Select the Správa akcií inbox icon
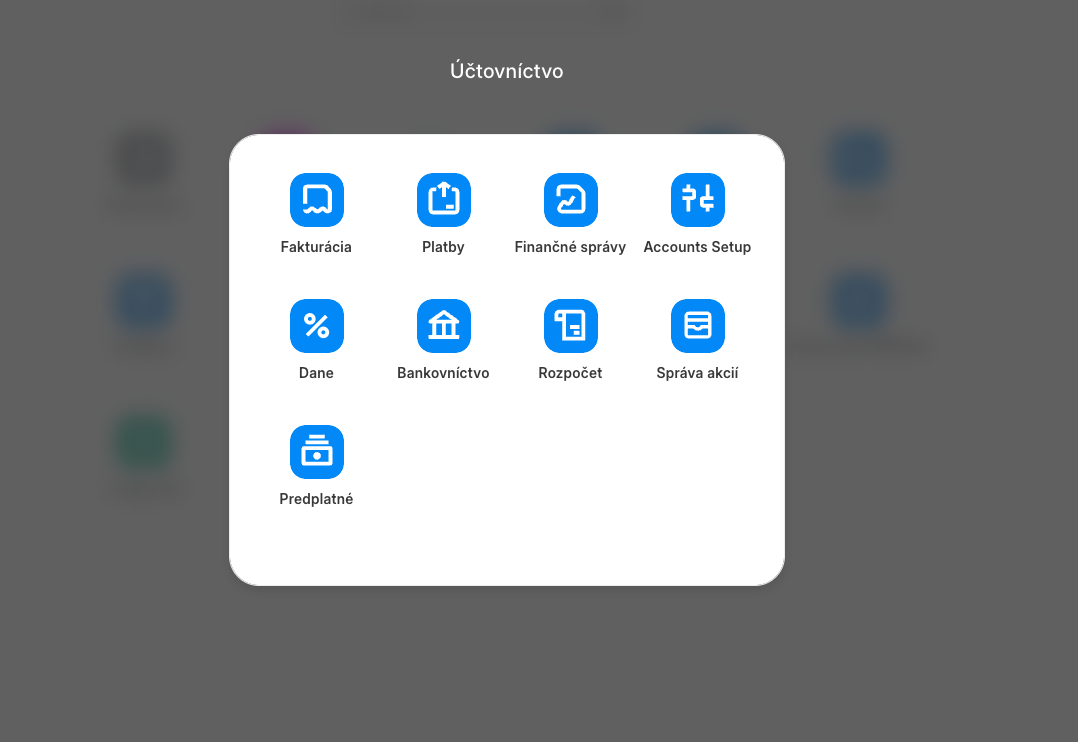This screenshot has height=742, width=1078. 697,326
